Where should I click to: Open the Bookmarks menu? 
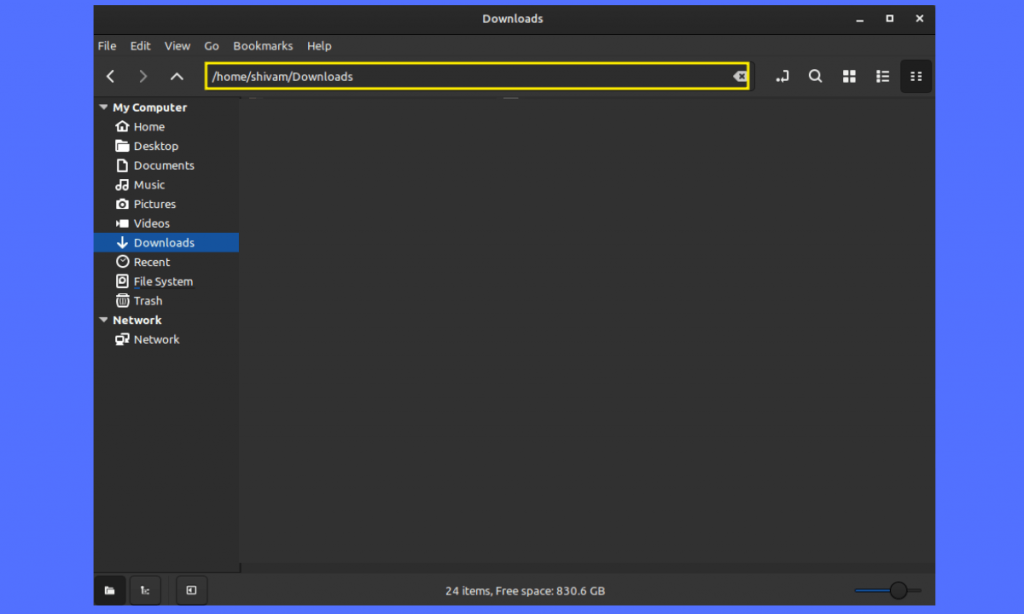click(263, 46)
